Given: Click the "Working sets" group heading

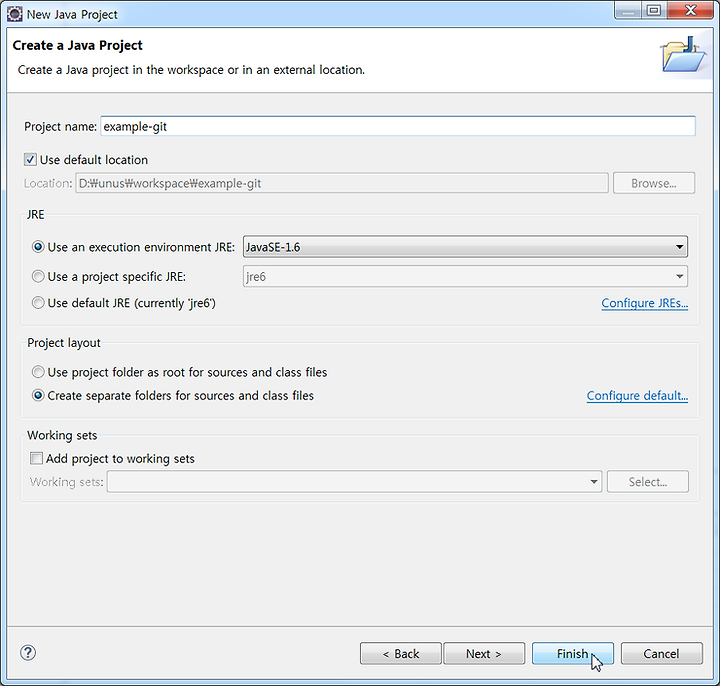Looking at the screenshot, I should [62, 435].
